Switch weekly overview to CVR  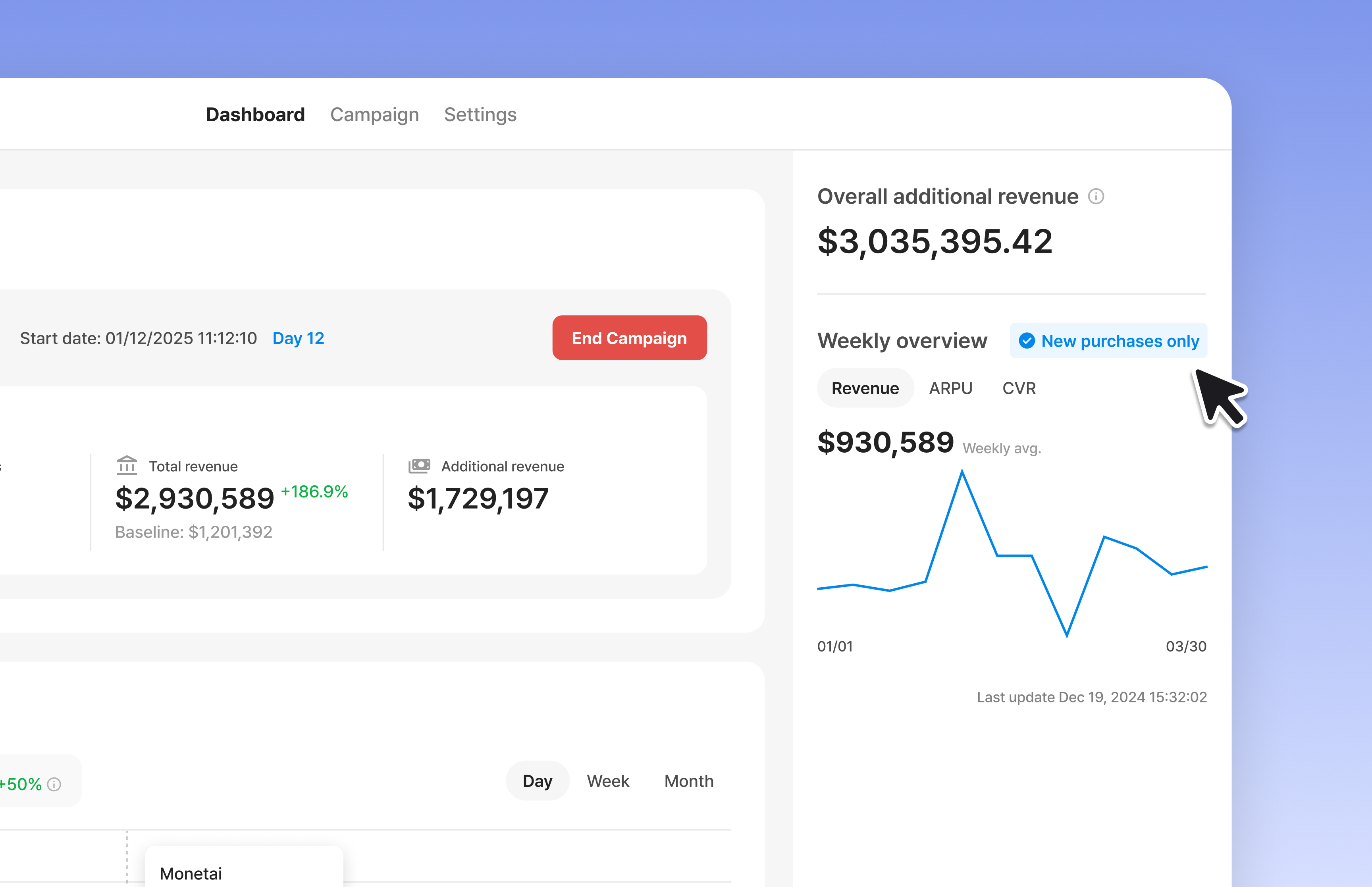pos(1019,388)
